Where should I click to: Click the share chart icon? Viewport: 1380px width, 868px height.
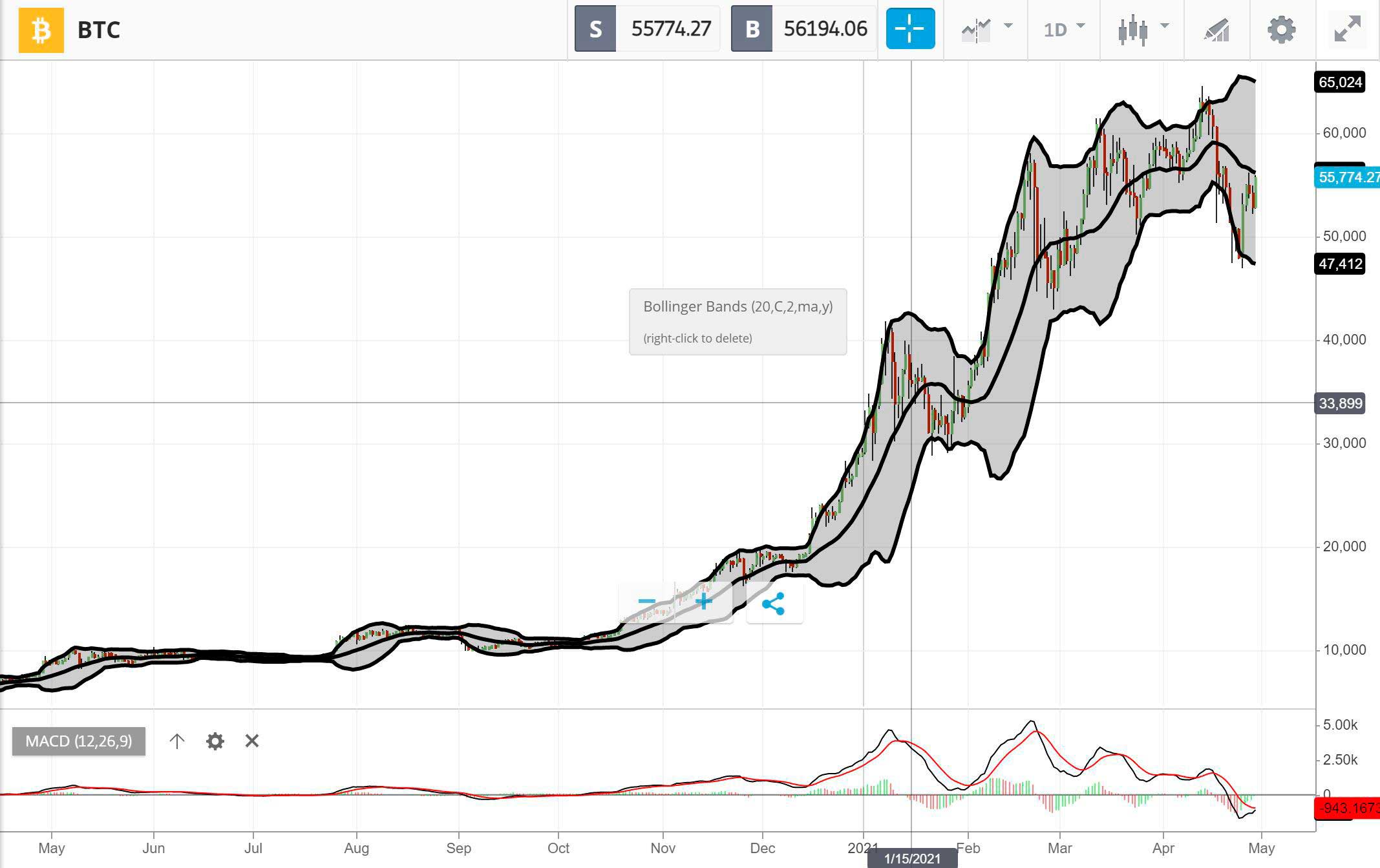click(774, 604)
